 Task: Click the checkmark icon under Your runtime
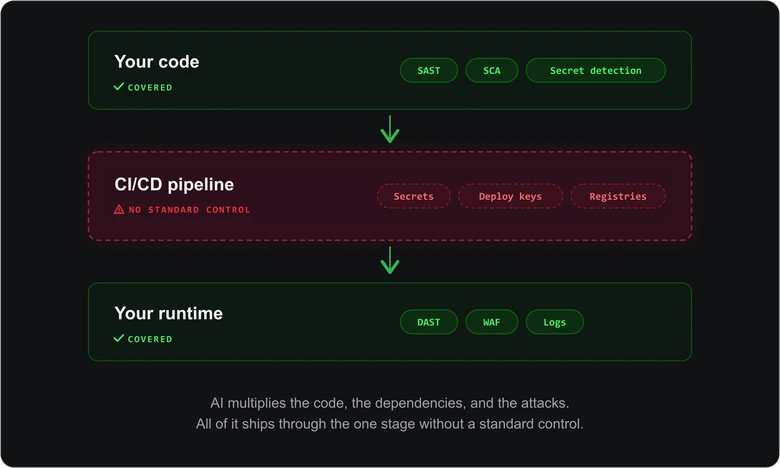tap(119, 338)
